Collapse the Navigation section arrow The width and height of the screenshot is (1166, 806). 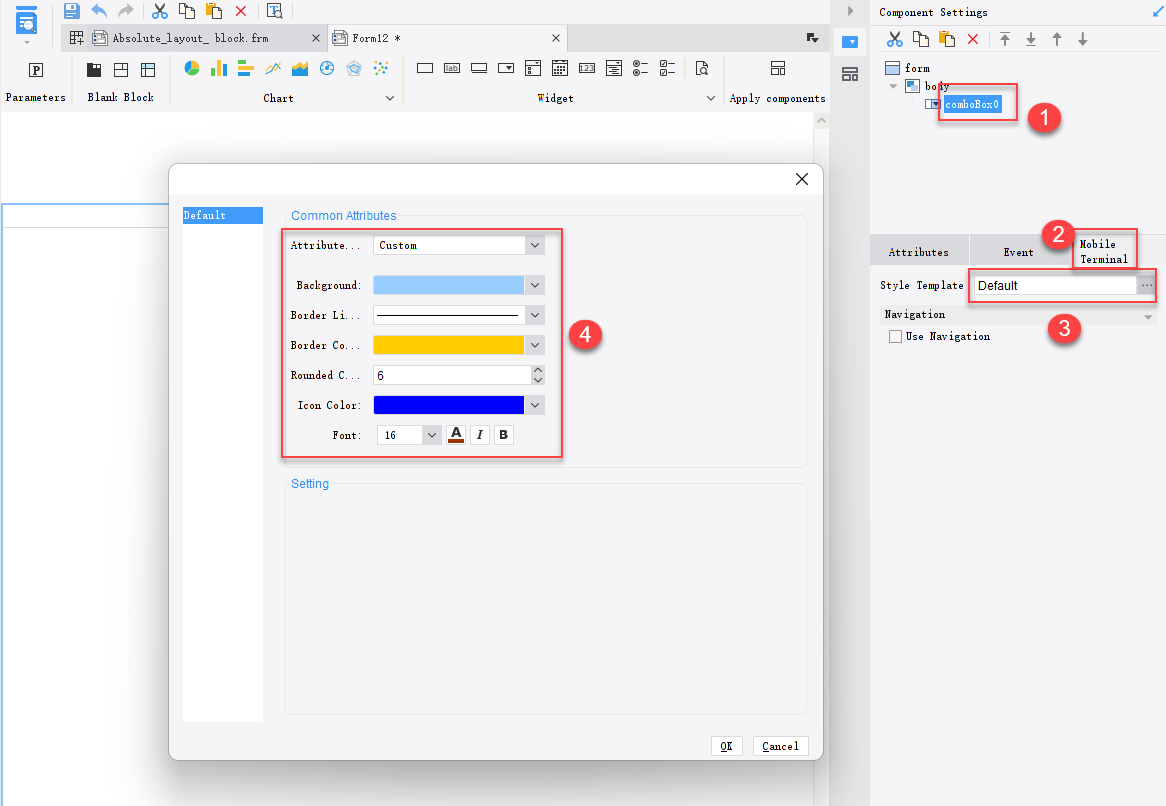(1148, 317)
